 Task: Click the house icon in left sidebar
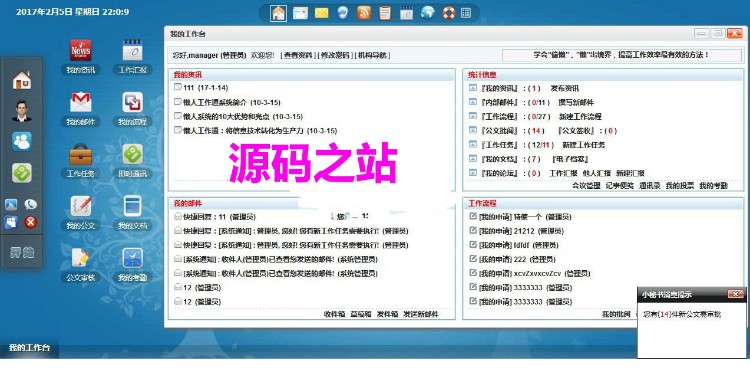(22, 79)
